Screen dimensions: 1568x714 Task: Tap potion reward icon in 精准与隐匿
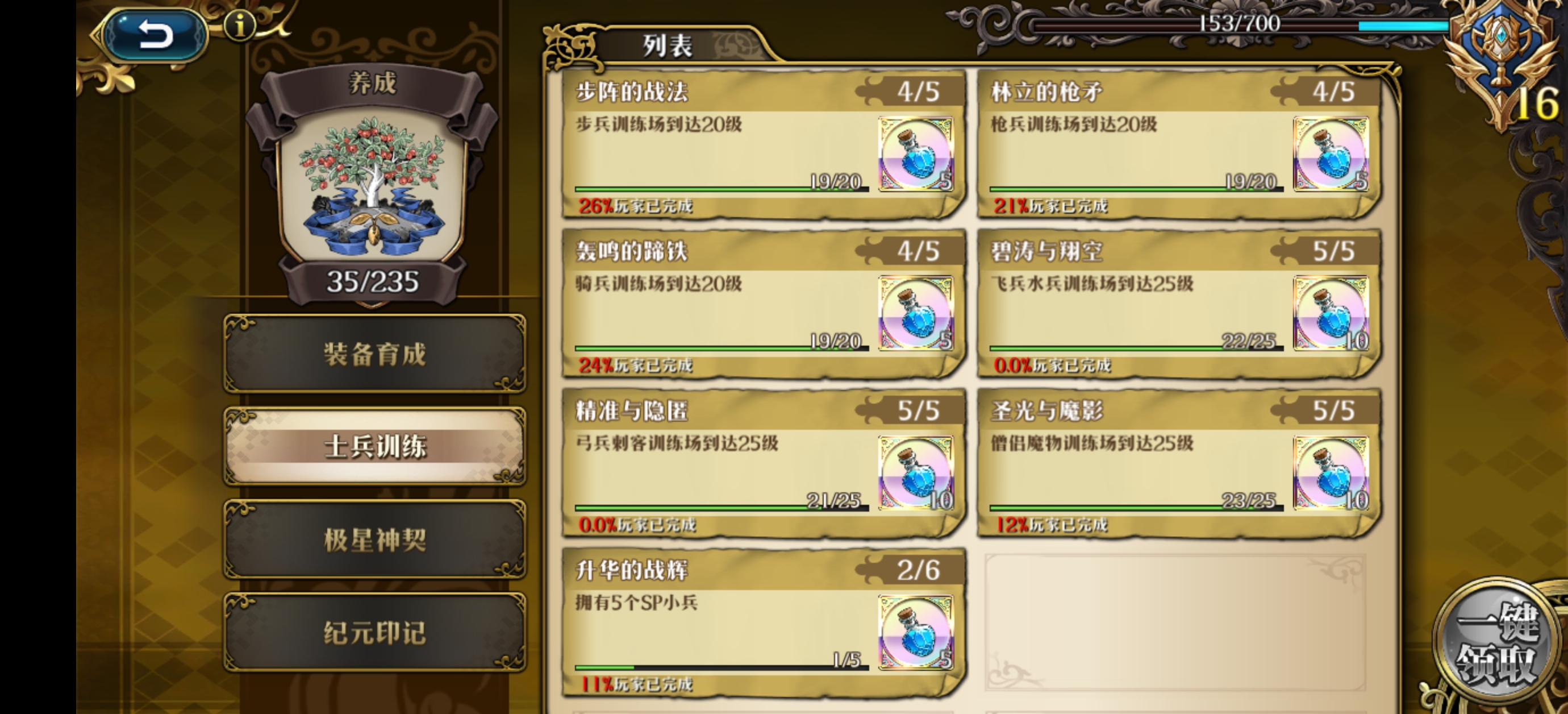pyautogui.click(x=915, y=473)
